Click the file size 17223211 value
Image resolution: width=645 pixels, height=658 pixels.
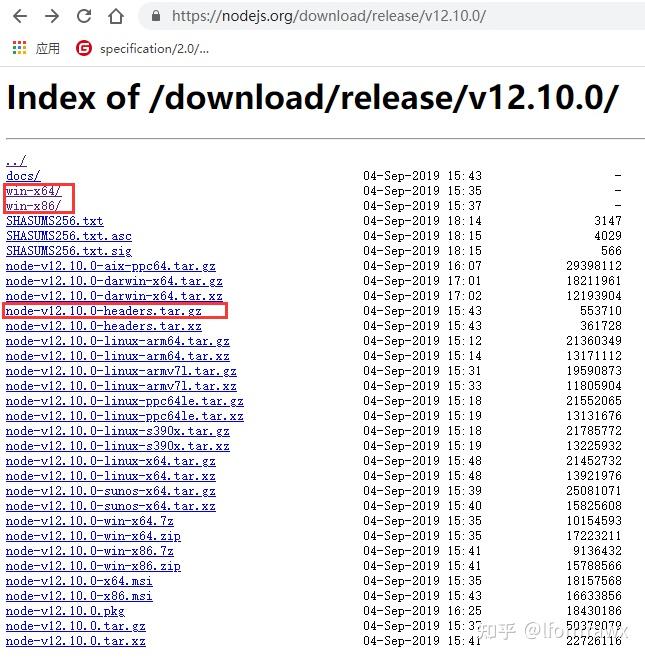(x=594, y=536)
